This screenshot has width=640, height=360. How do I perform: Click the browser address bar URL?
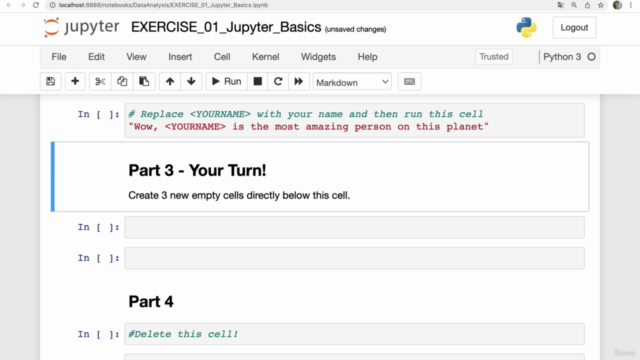(x=163, y=5)
